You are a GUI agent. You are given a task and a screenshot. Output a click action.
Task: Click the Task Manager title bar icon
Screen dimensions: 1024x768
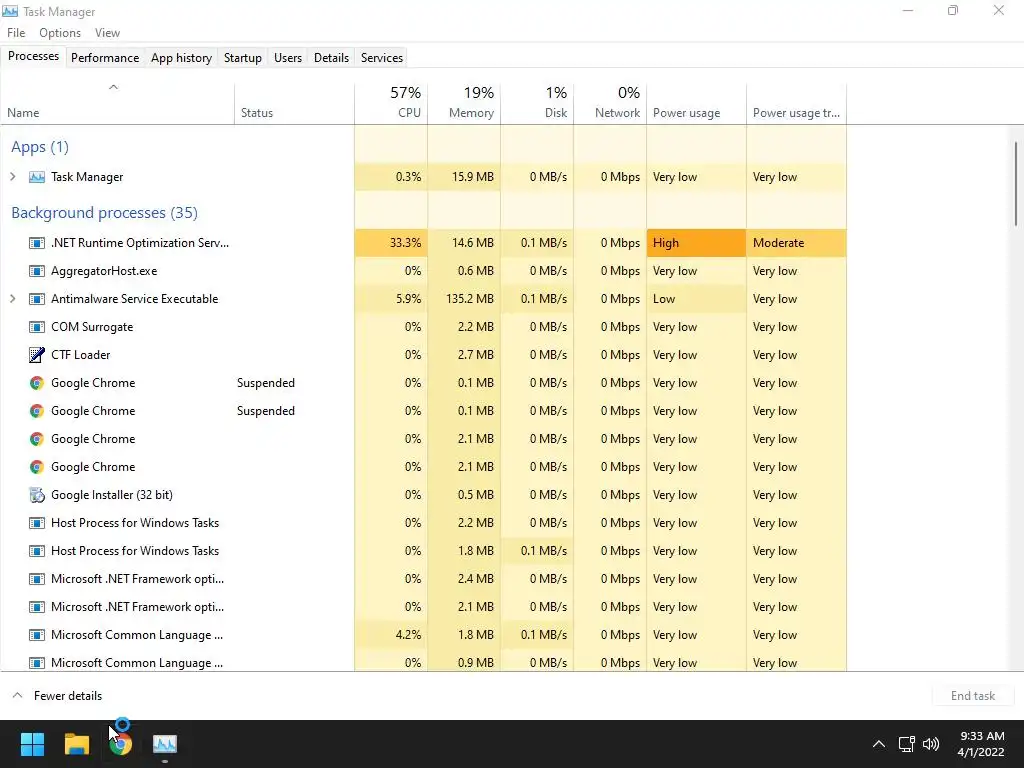[x=10, y=11]
